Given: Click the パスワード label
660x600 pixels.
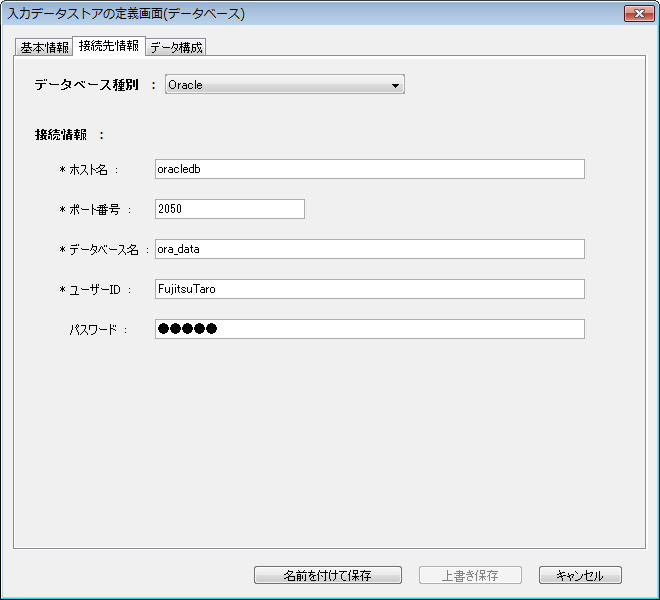Looking at the screenshot, I should [93, 330].
